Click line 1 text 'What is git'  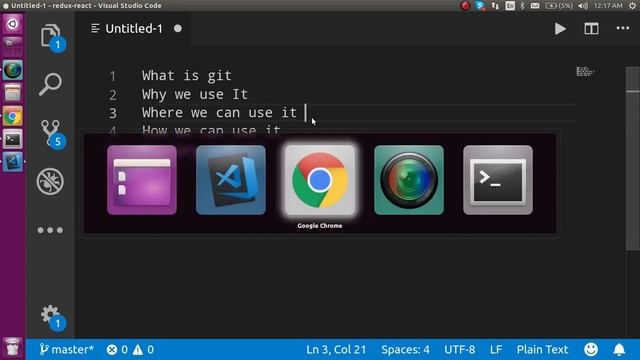[x=187, y=76]
